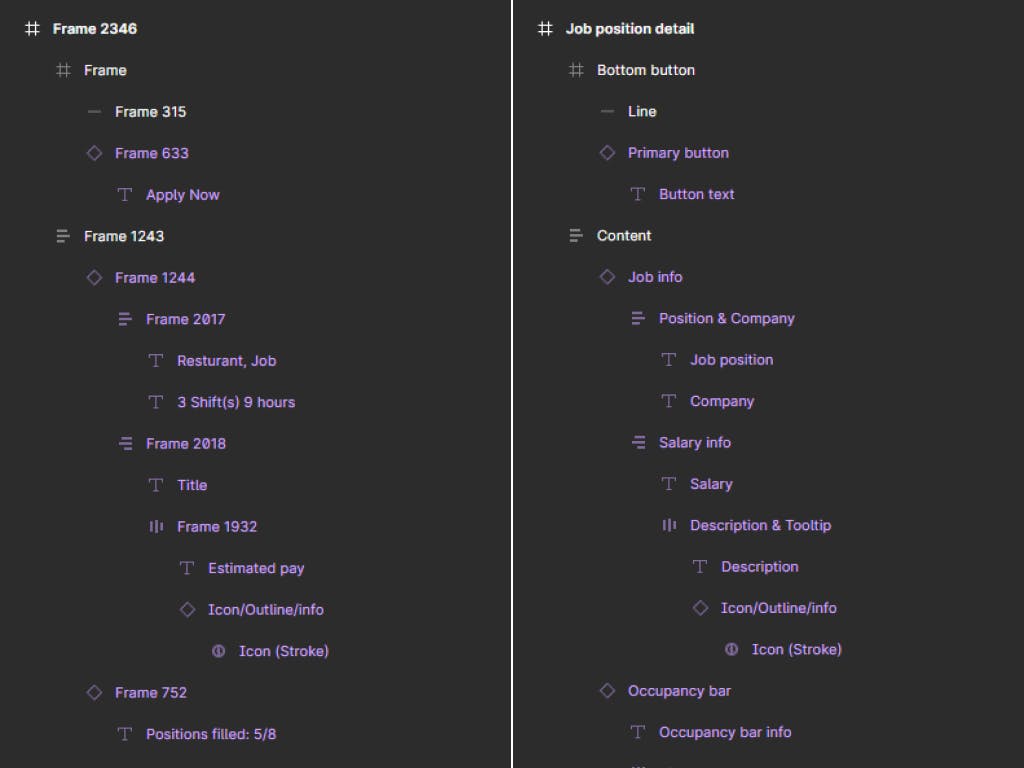The width and height of the screenshot is (1024, 768).
Task: Click the line icon beside the Line layer
Action: (607, 111)
